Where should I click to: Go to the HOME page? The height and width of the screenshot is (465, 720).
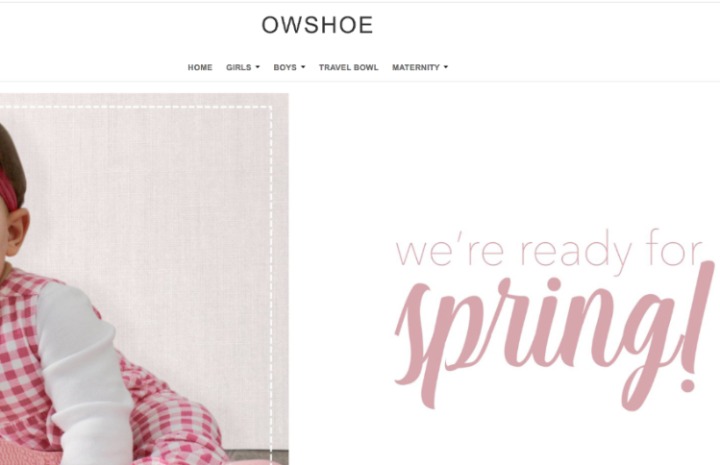(x=200, y=67)
